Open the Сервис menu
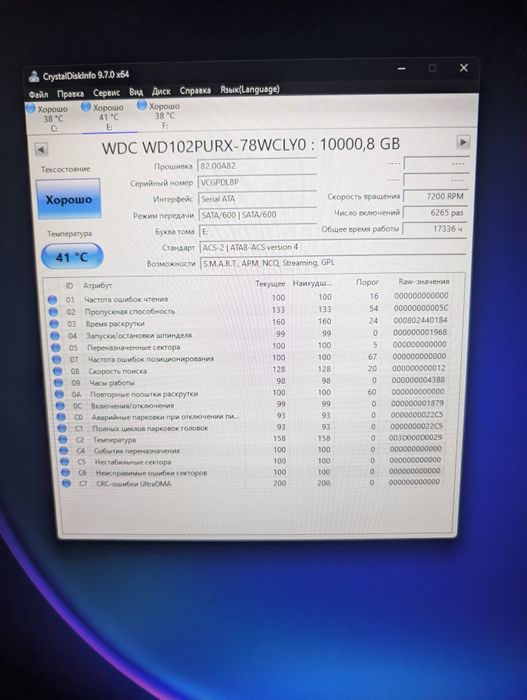527x700 pixels. (106, 92)
